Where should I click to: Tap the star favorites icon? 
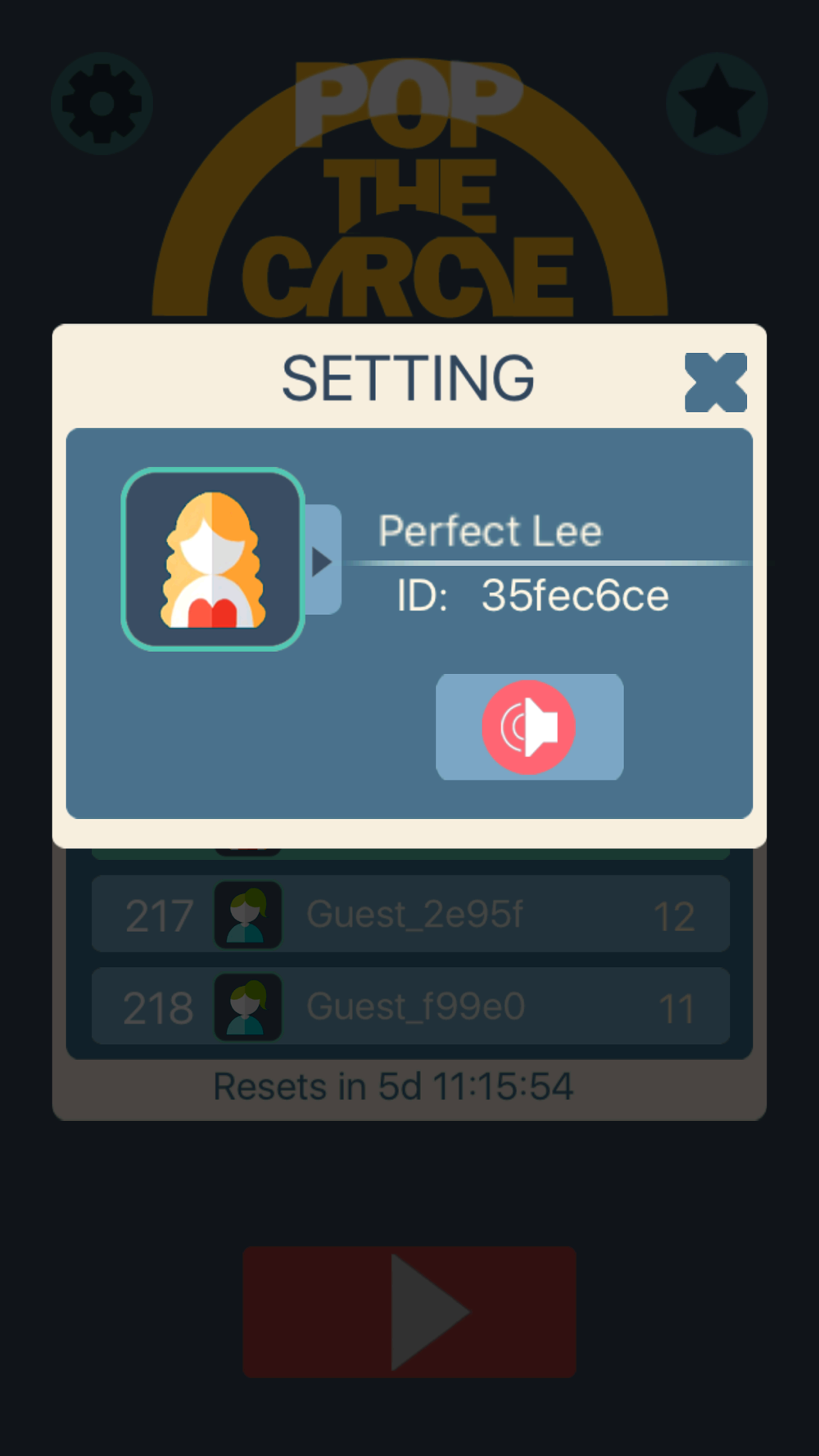tap(717, 104)
